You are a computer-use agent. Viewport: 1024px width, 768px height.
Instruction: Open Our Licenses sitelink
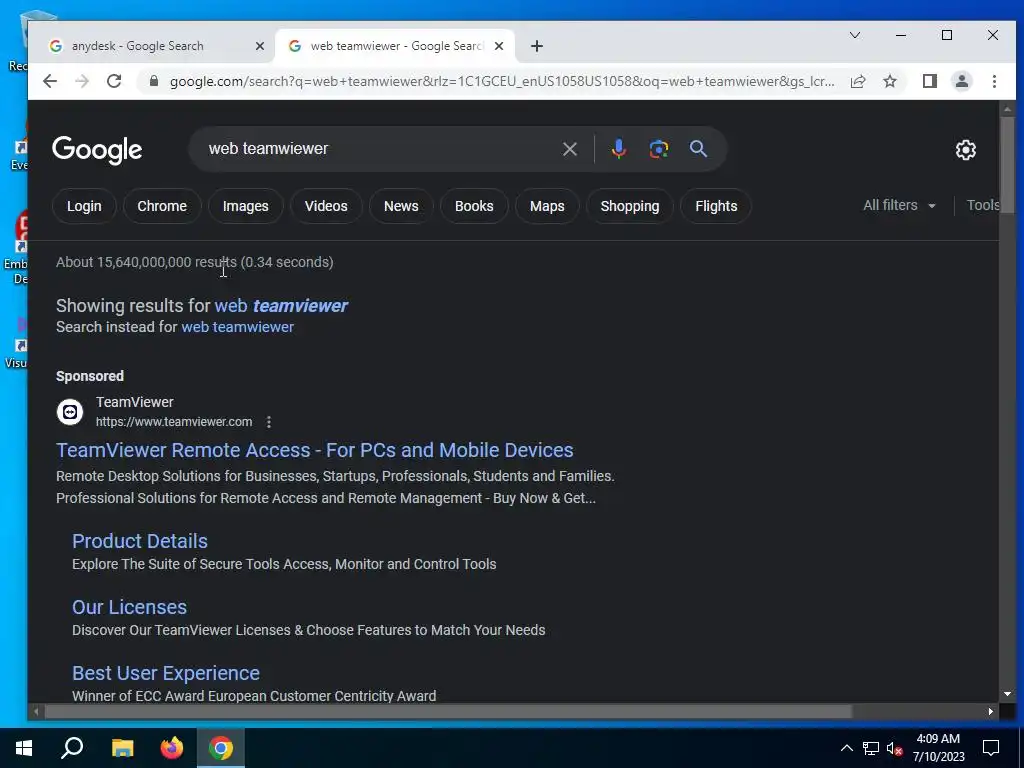[129, 607]
